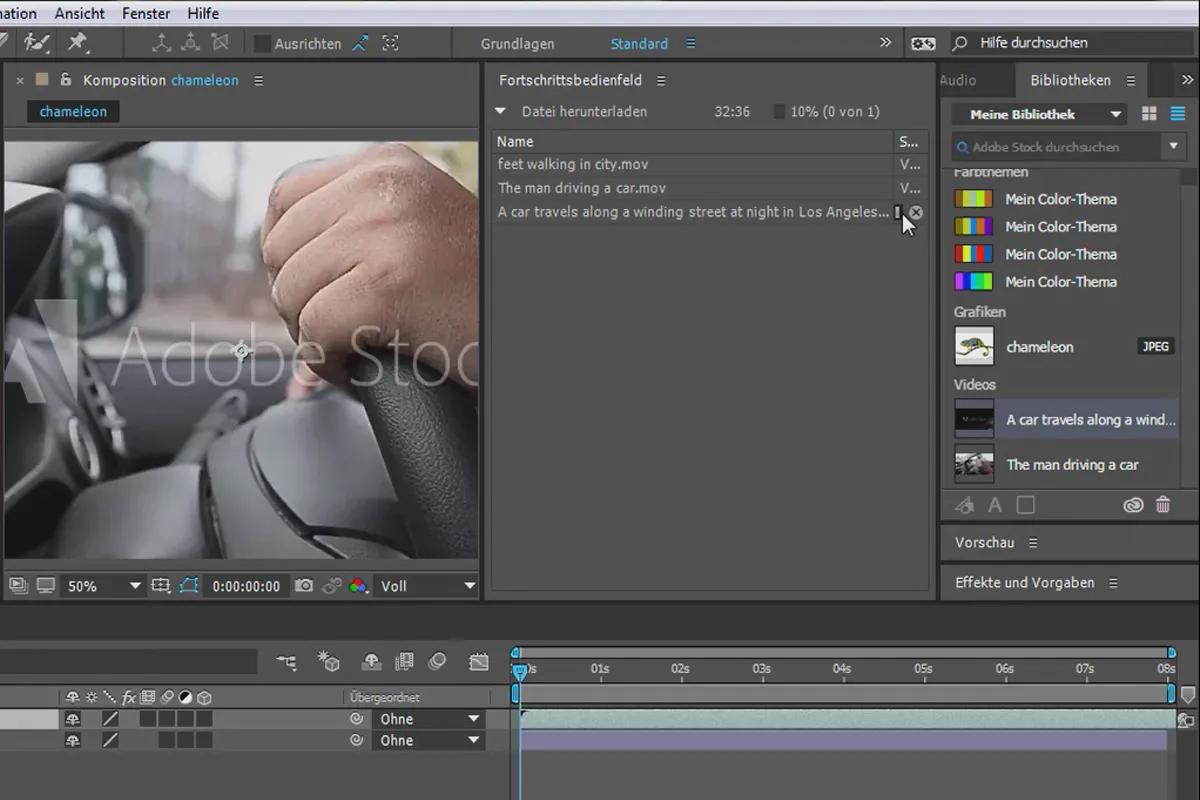
Task: Click the add graphic square icon
Action: point(1026,505)
